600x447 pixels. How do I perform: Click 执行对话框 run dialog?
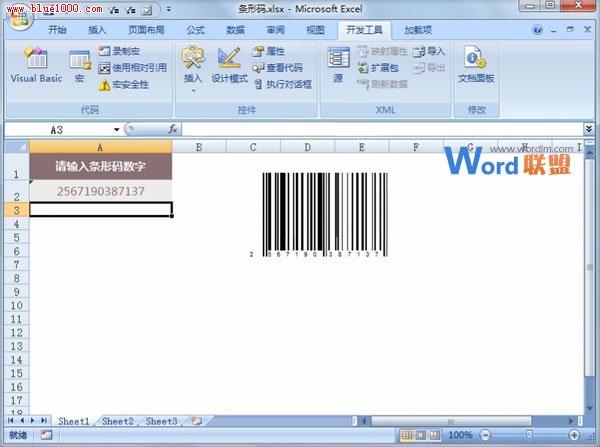pyautogui.click(x=283, y=85)
